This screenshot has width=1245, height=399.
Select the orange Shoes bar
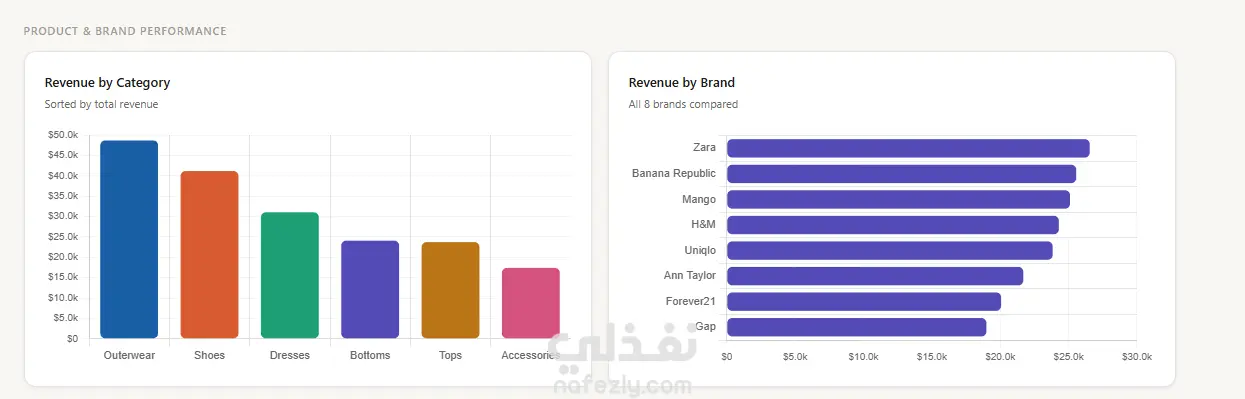[x=209, y=254]
